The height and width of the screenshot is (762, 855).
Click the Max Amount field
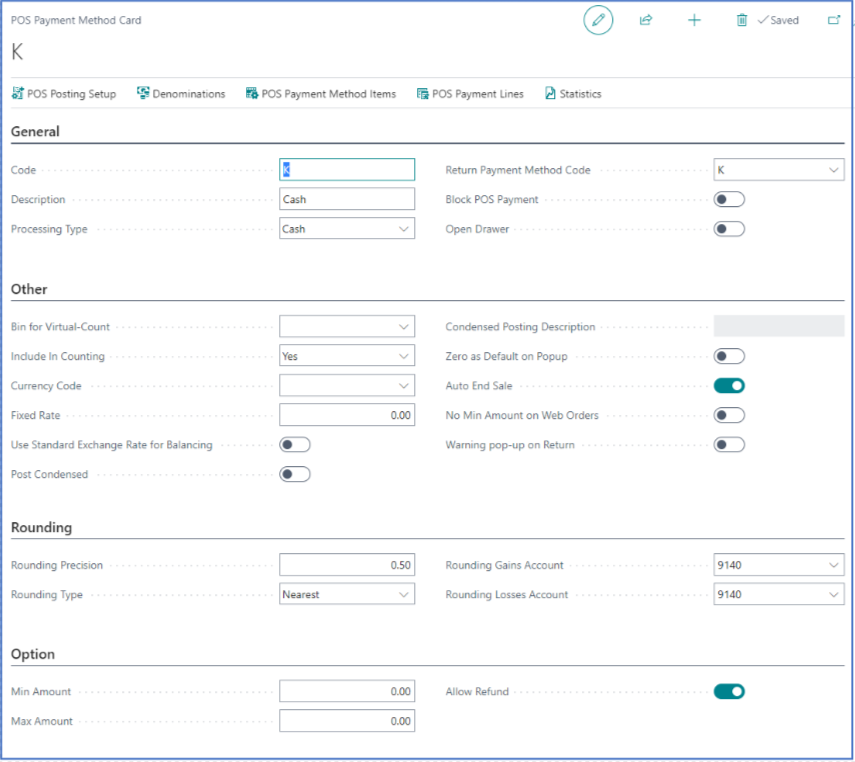point(347,721)
